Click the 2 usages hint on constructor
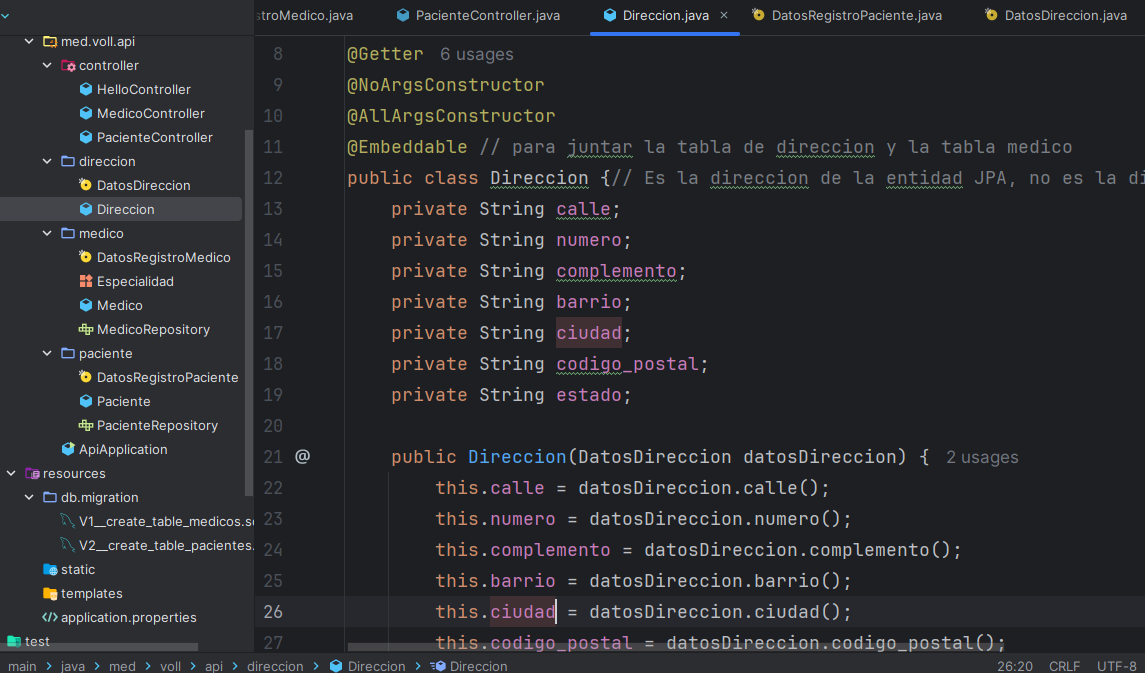 pos(982,458)
